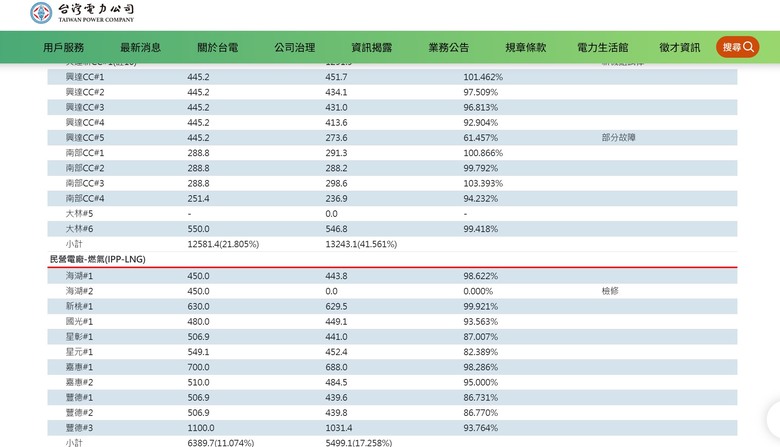Viewport: 780px width, 447px height.
Task: Select the 興達CC#5 row name
Action: click(x=85, y=138)
